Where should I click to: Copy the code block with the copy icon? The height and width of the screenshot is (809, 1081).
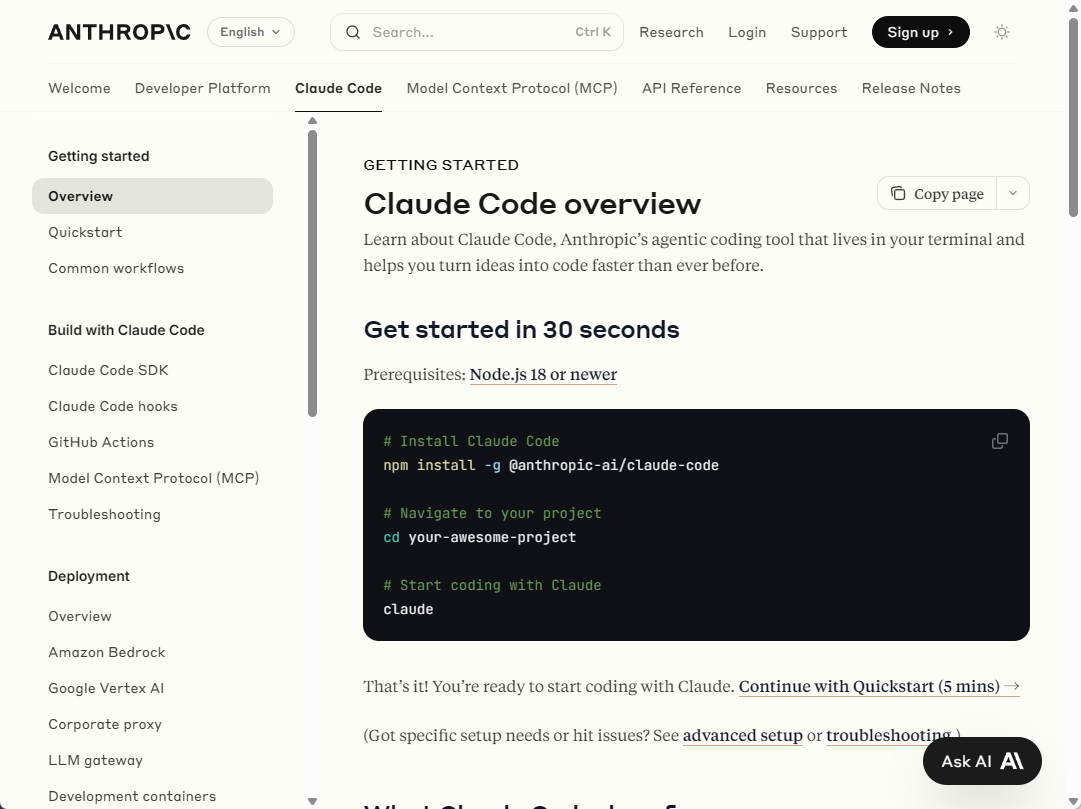[1000, 441]
